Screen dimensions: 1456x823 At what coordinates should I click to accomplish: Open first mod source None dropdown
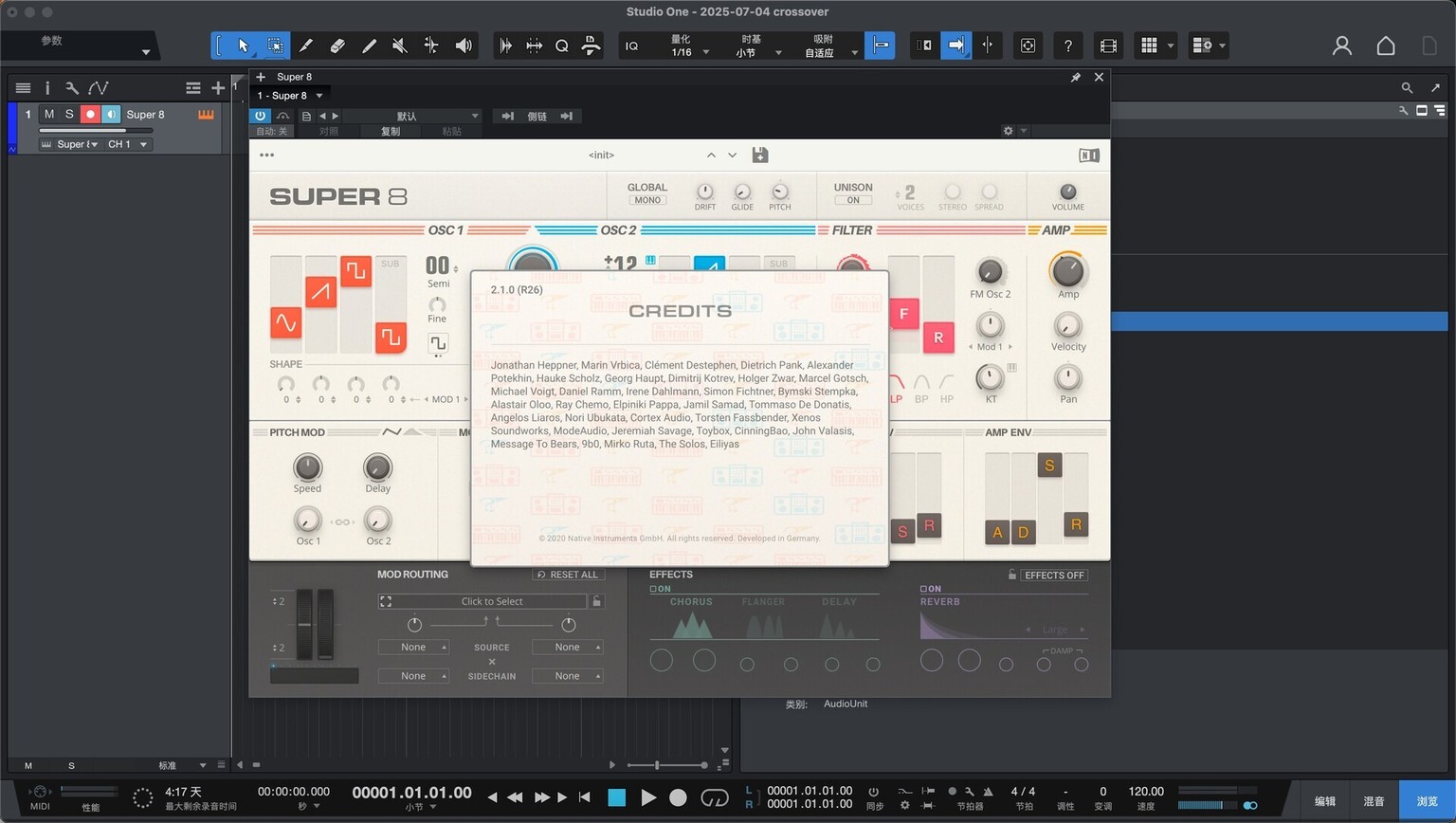click(413, 648)
